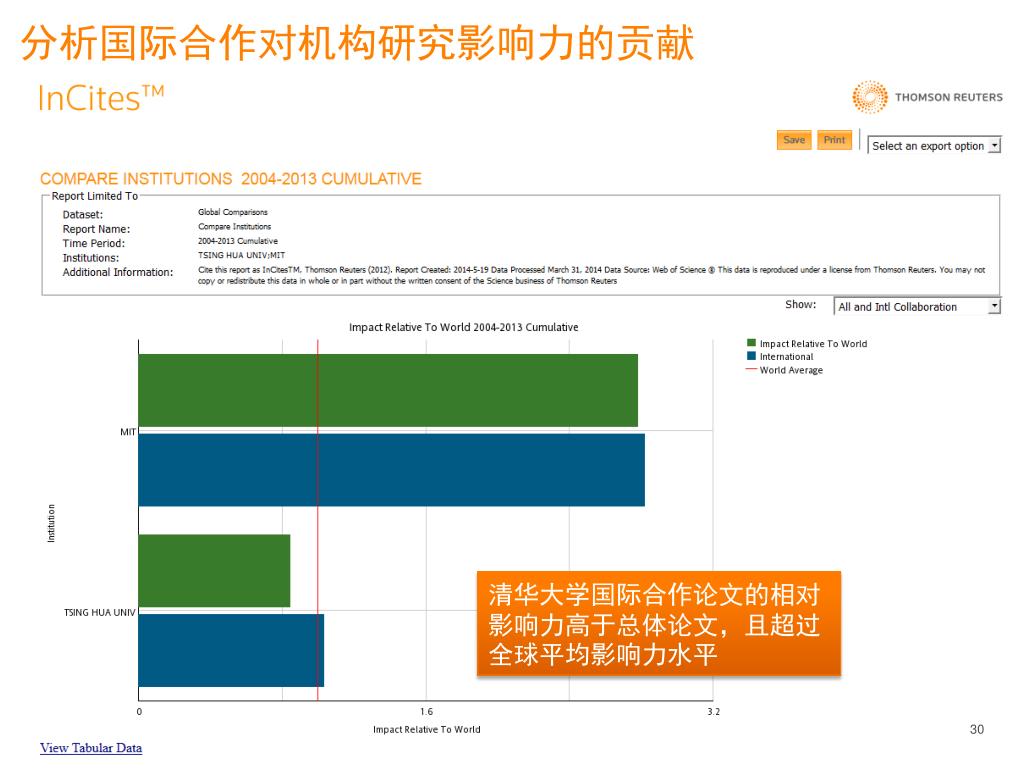The image size is (1024, 768).
Task: Click the Dataset value Global Comparisons
Action: click(232, 212)
